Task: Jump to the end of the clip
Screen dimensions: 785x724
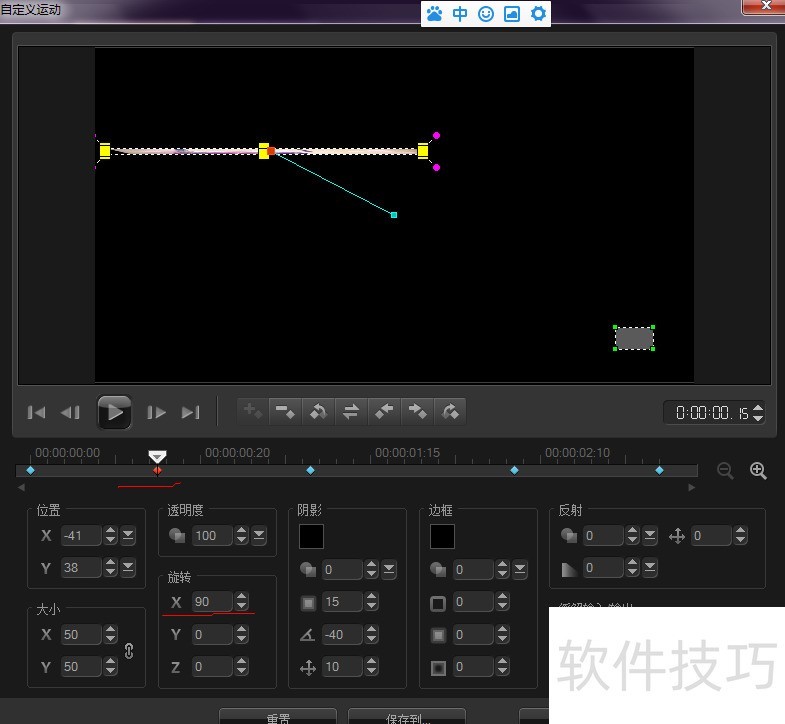Action: click(191, 412)
